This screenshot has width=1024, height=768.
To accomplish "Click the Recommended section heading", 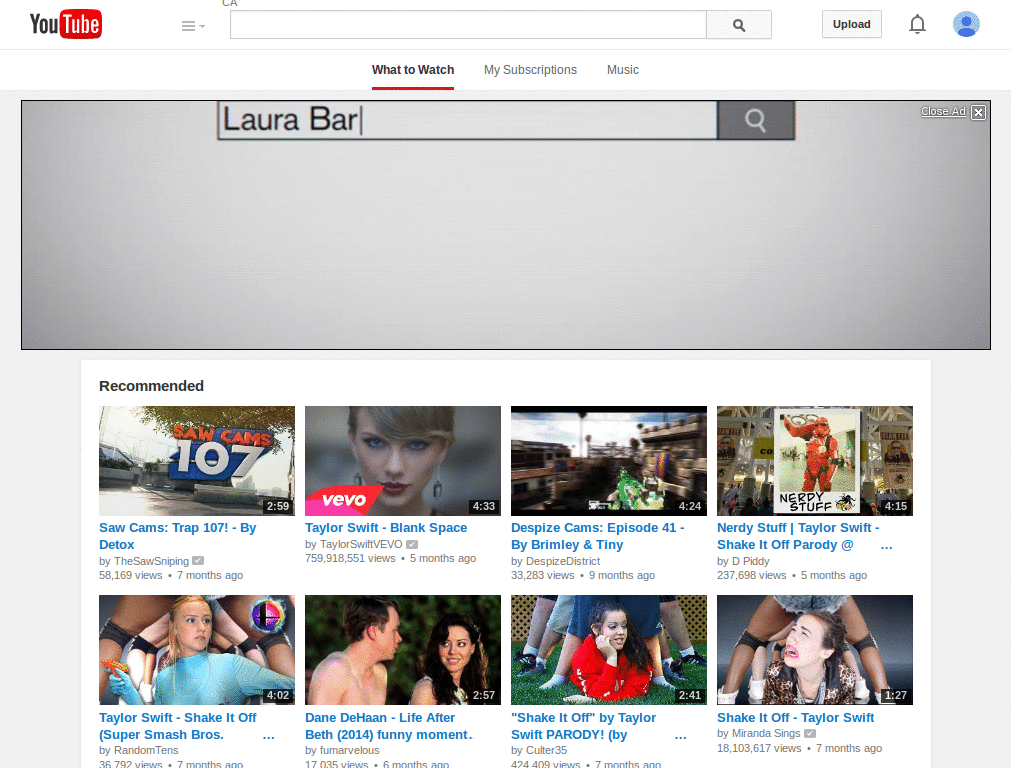I will click(x=152, y=386).
